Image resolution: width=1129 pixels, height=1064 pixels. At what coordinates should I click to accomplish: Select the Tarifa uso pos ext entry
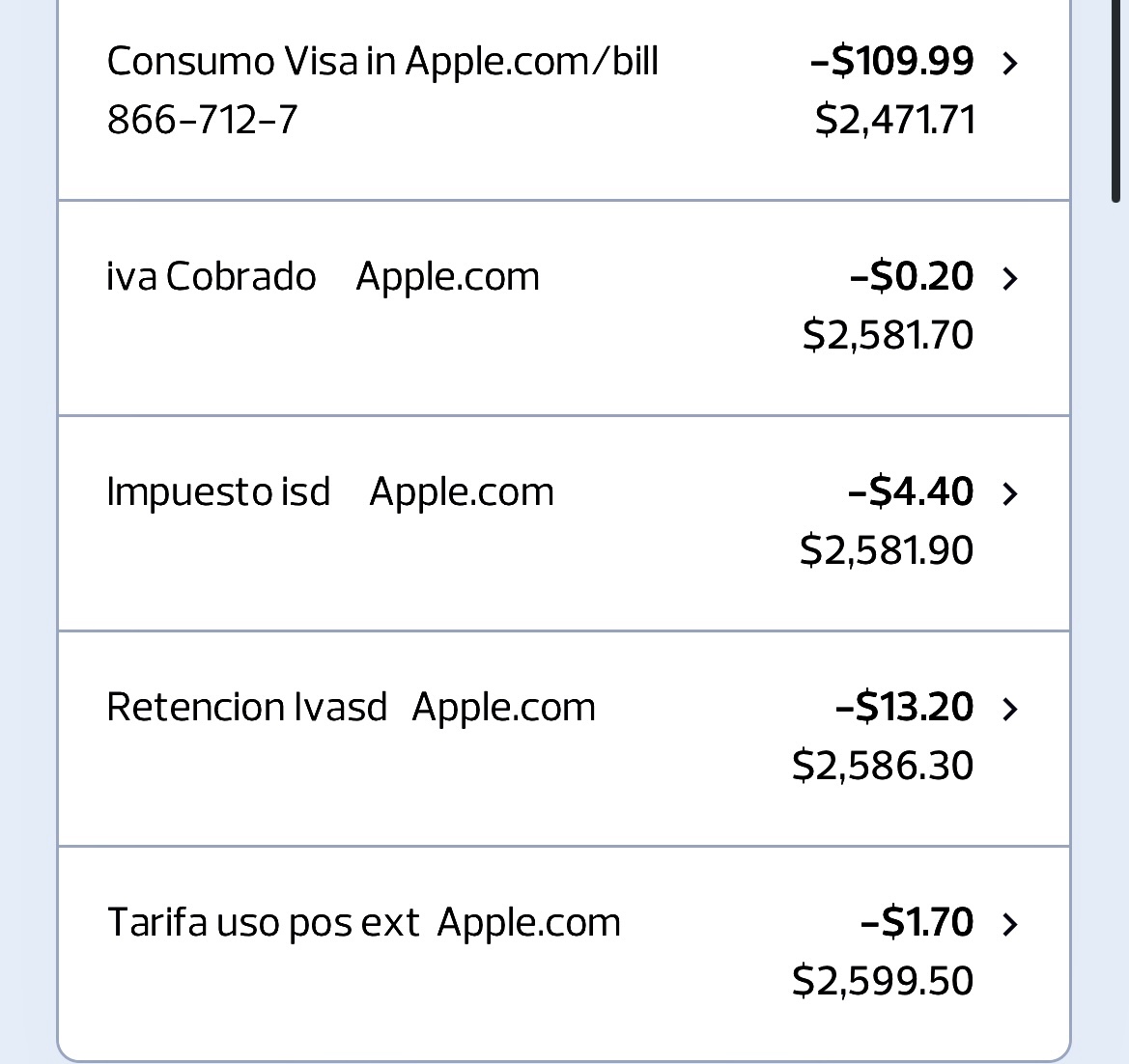point(363,923)
